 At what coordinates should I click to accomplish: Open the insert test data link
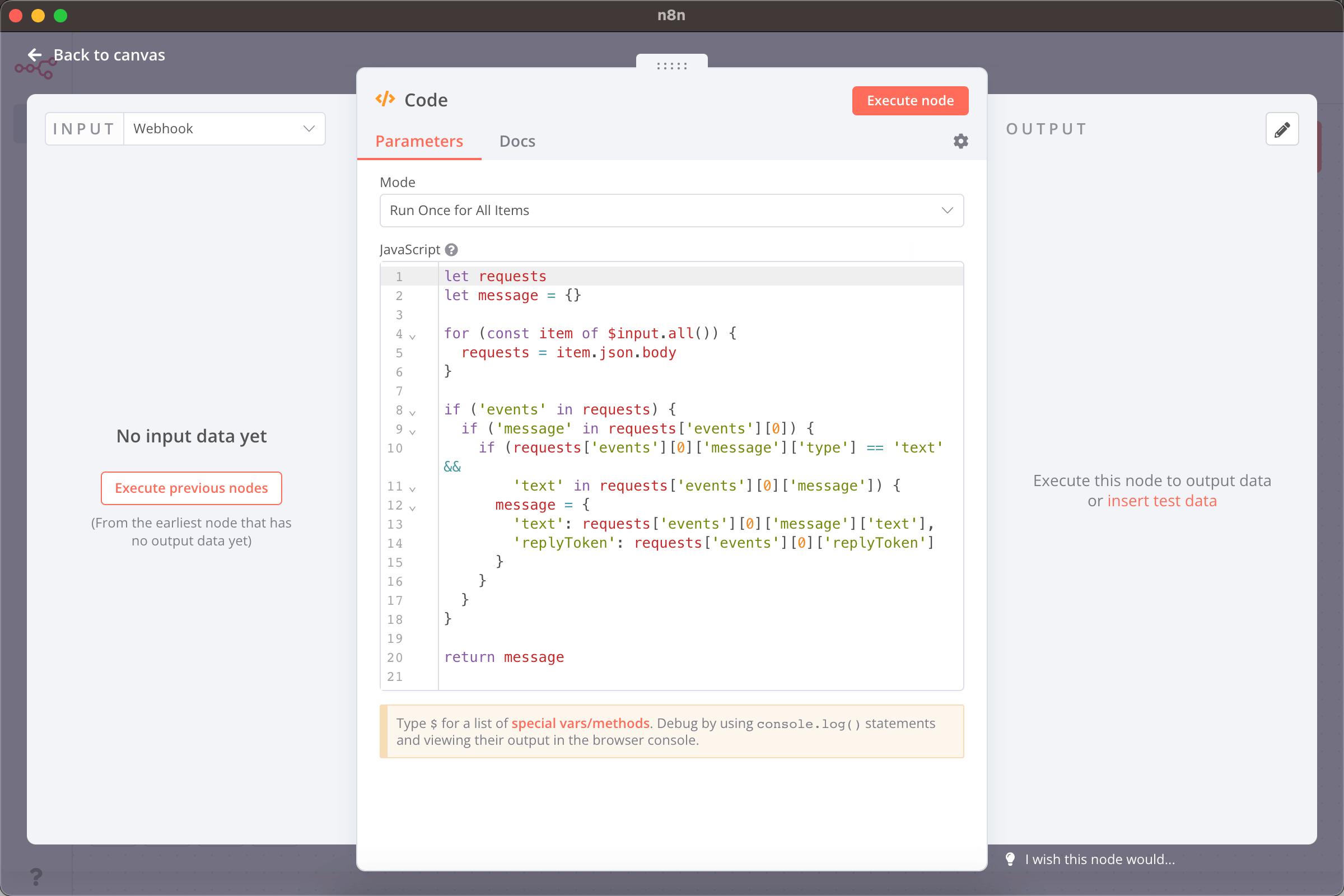coord(1161,501)
